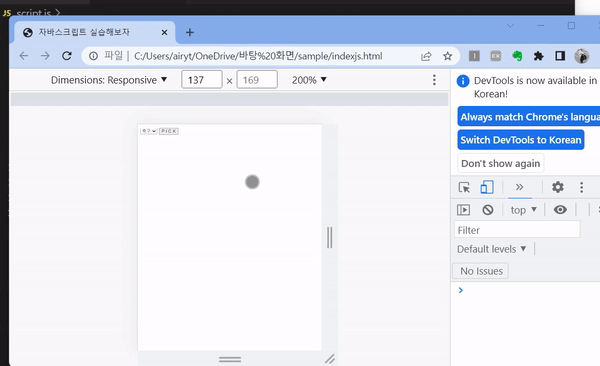
Task: Share this page from the address bar
Action: tap(426, 56)
